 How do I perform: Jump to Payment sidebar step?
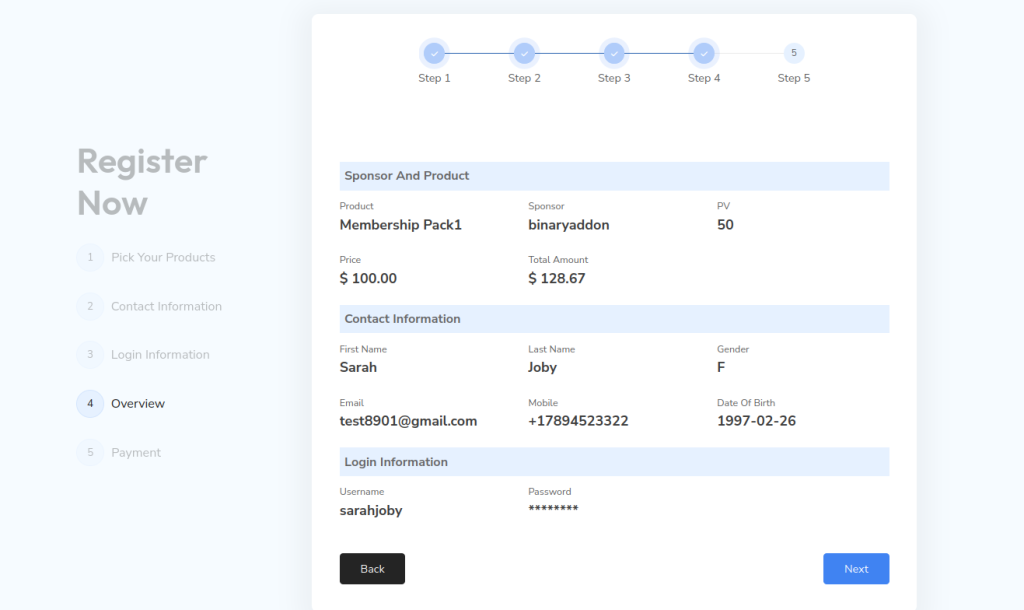pyautogui.click(x=136, y=453)
